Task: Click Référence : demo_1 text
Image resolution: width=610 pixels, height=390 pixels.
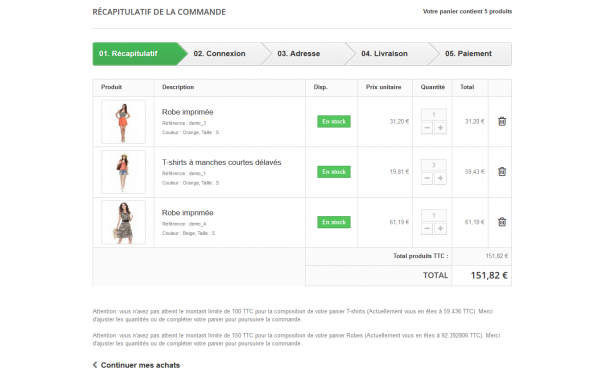Action: click(184, 173)
